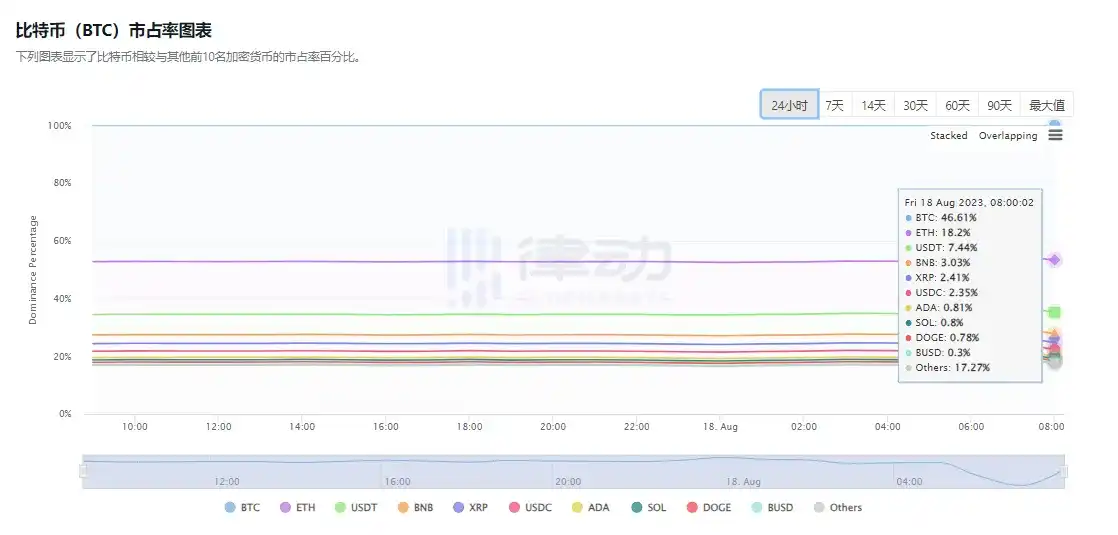The width and height of the screenshot is (1118, 535).
Task: Select the 14天 time range
Action: [x=873, y=106]
